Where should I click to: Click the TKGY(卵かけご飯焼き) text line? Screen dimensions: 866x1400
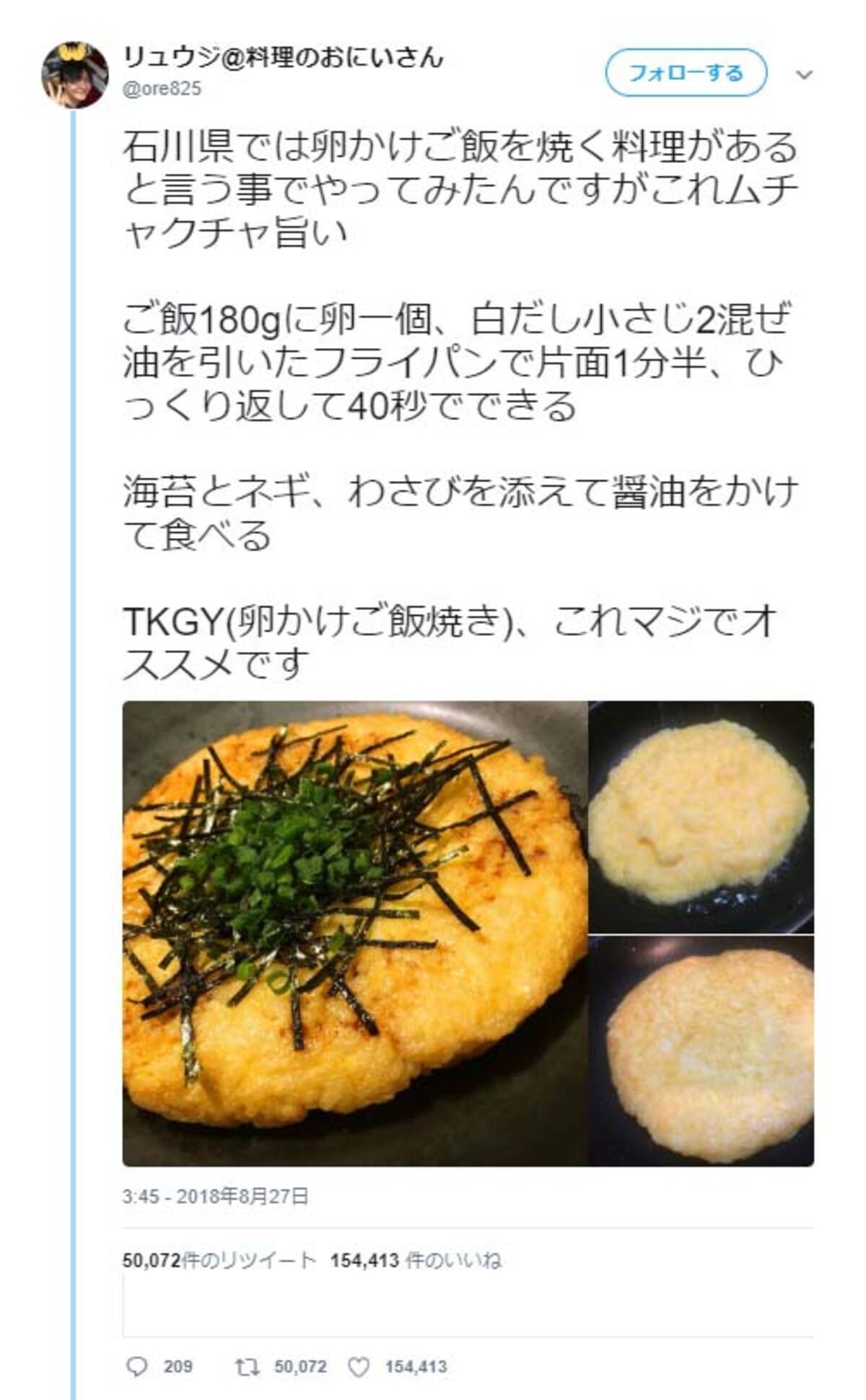click(312, 622)
